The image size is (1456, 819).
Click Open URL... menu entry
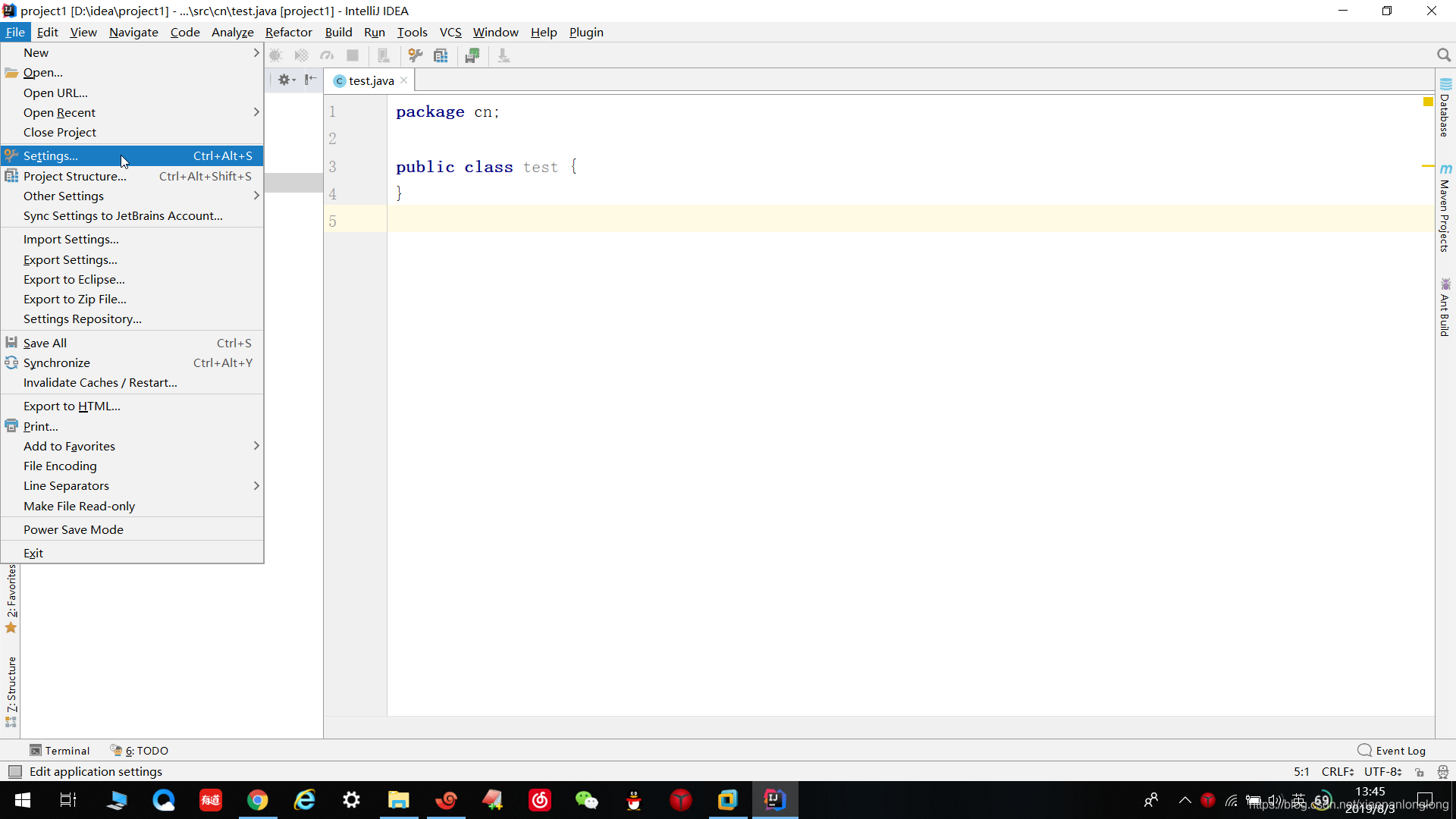(132, 93)
